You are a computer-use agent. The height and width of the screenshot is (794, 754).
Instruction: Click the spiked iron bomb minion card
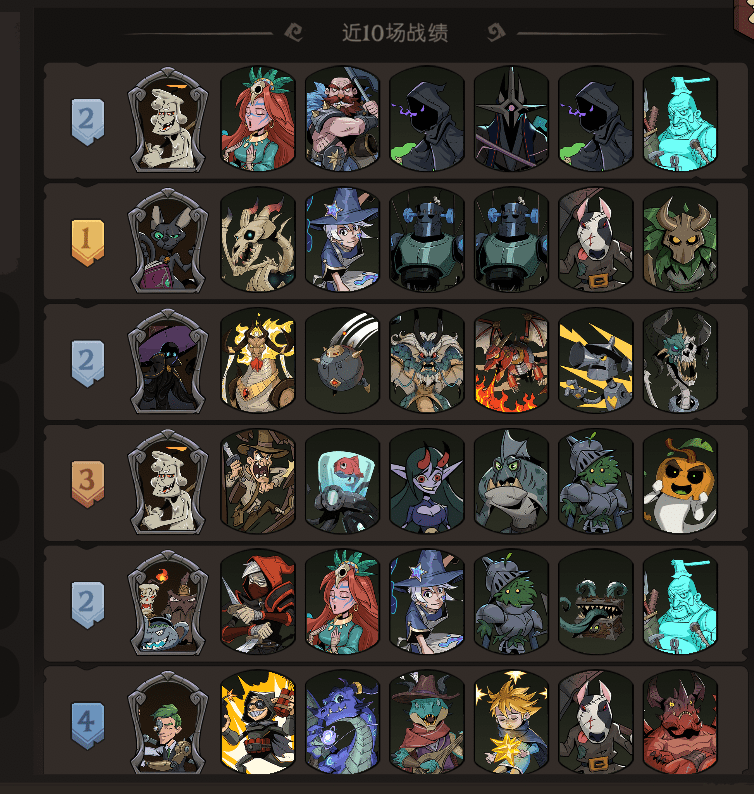tap(342, 361)
